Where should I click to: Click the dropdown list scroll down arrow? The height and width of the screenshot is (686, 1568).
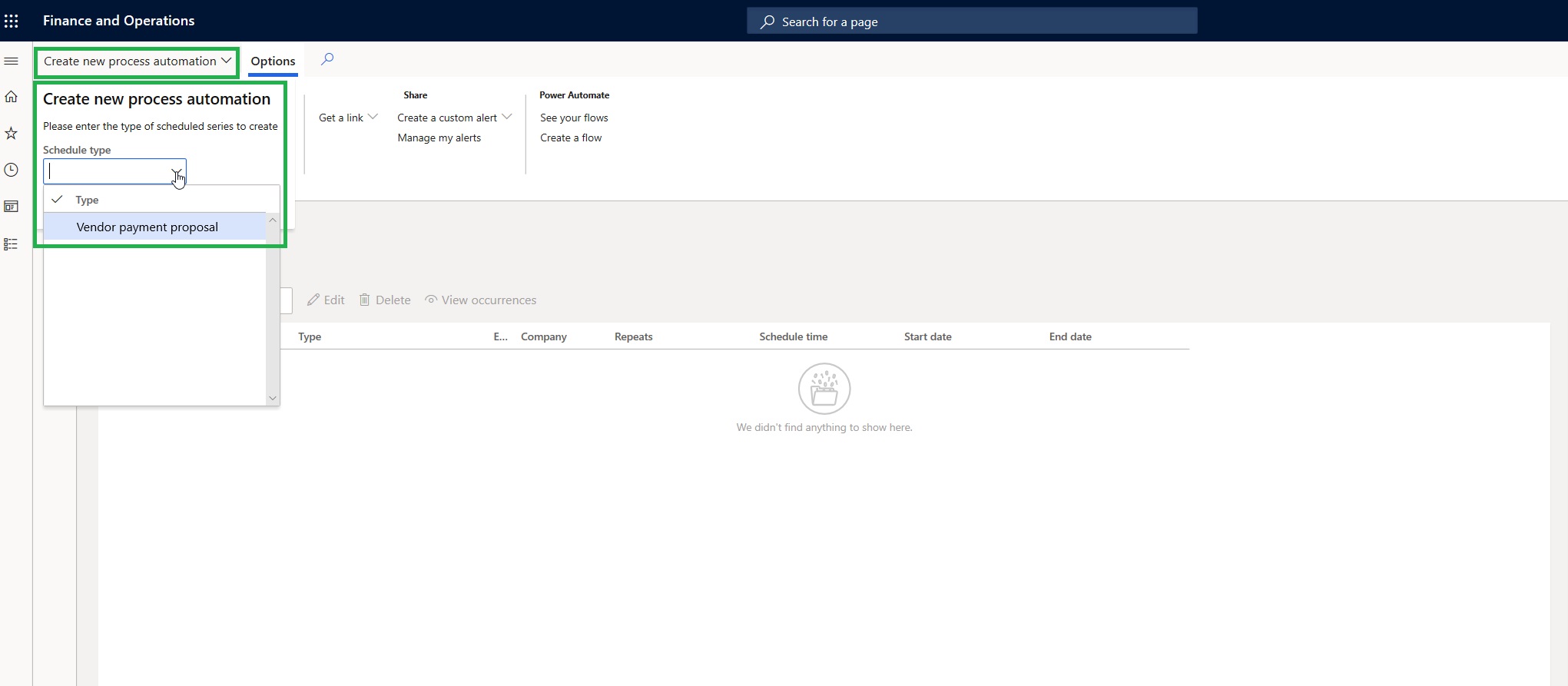click(272, 398)
